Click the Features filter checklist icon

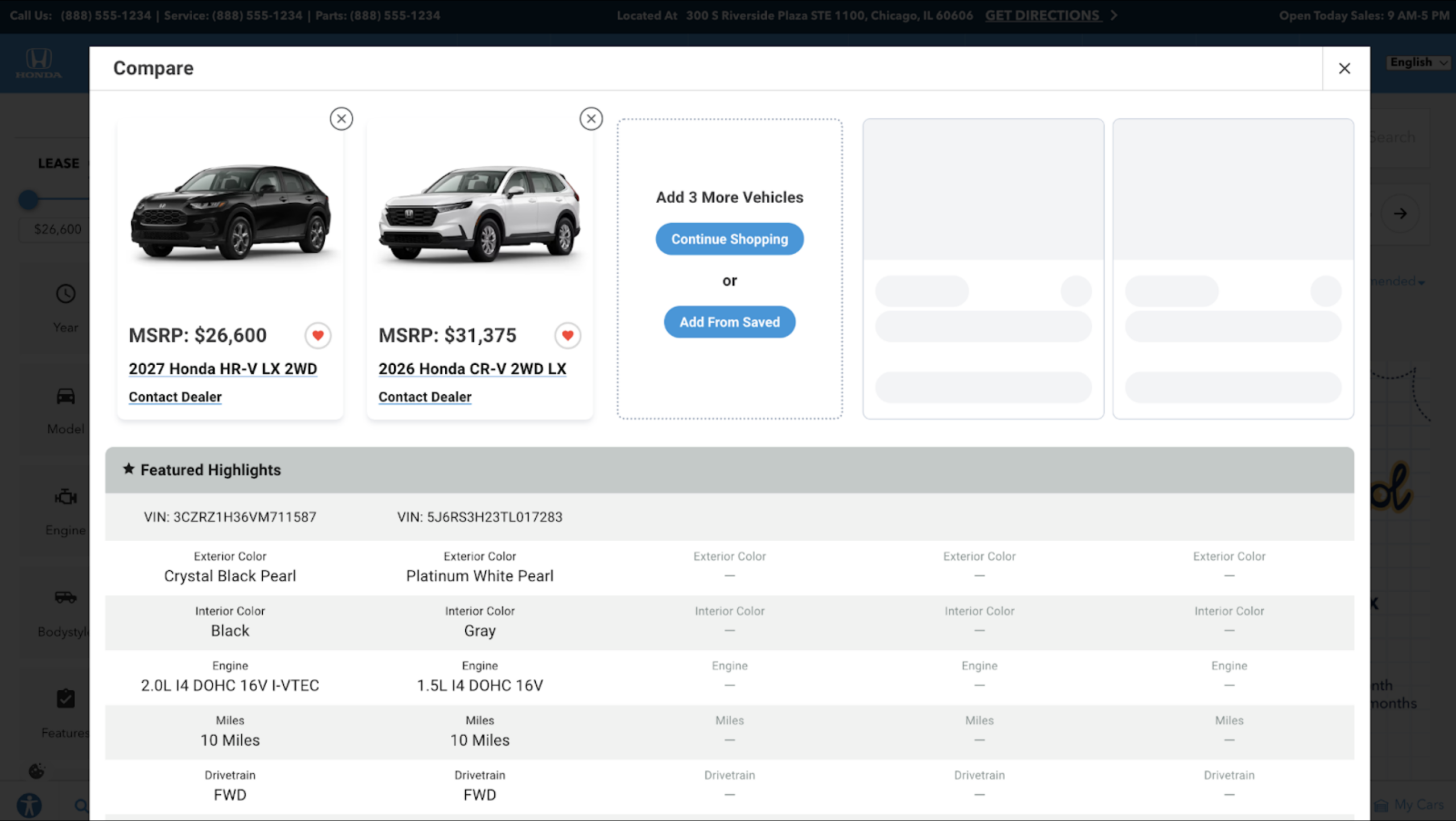point(65,698)
